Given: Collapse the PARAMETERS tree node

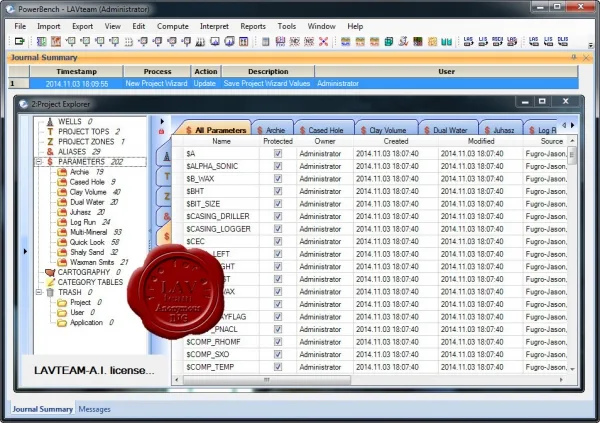Looking at the screenshot, I should point(39,162).
